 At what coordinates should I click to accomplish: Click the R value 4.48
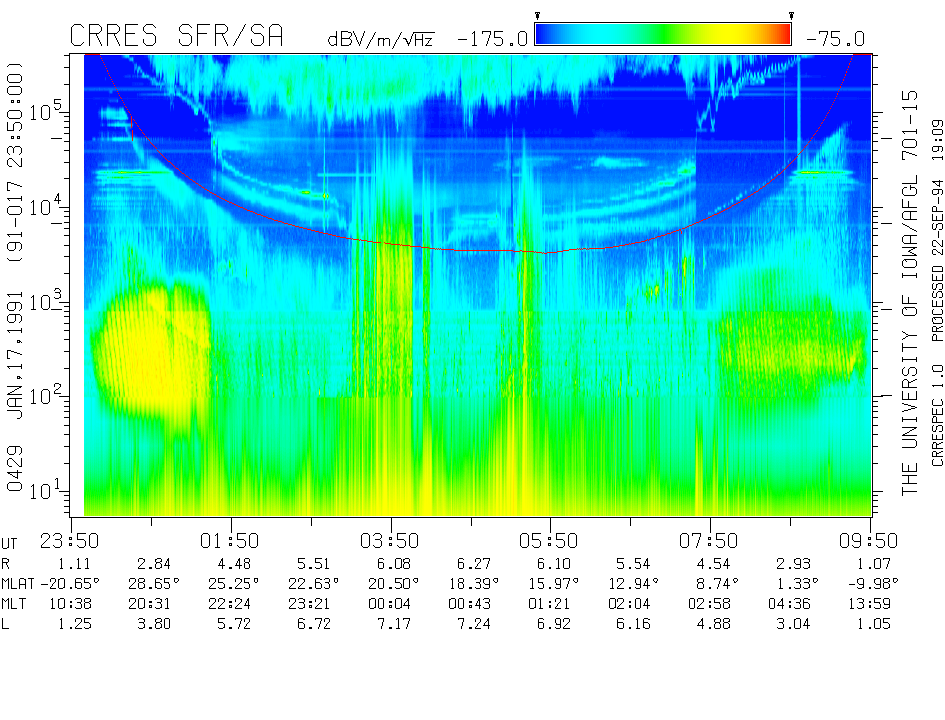point(234,564)
